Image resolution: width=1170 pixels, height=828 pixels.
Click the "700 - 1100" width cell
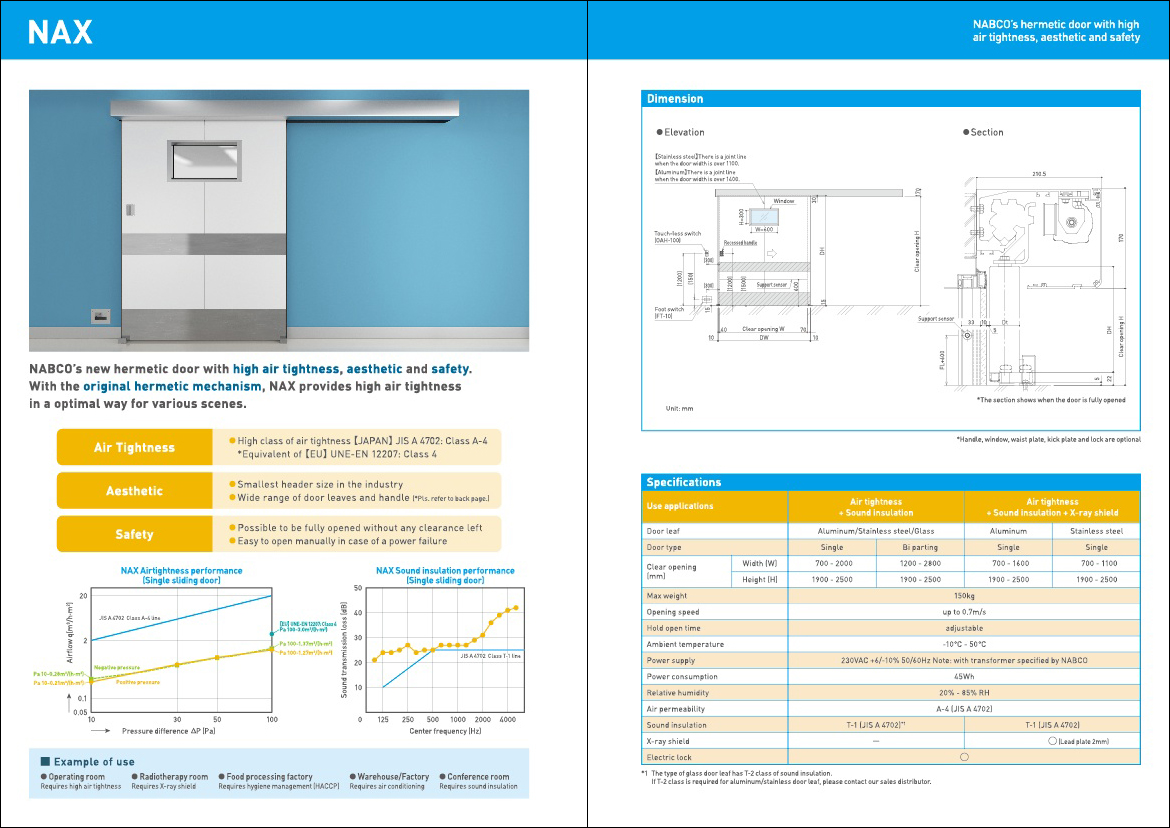1098,563
